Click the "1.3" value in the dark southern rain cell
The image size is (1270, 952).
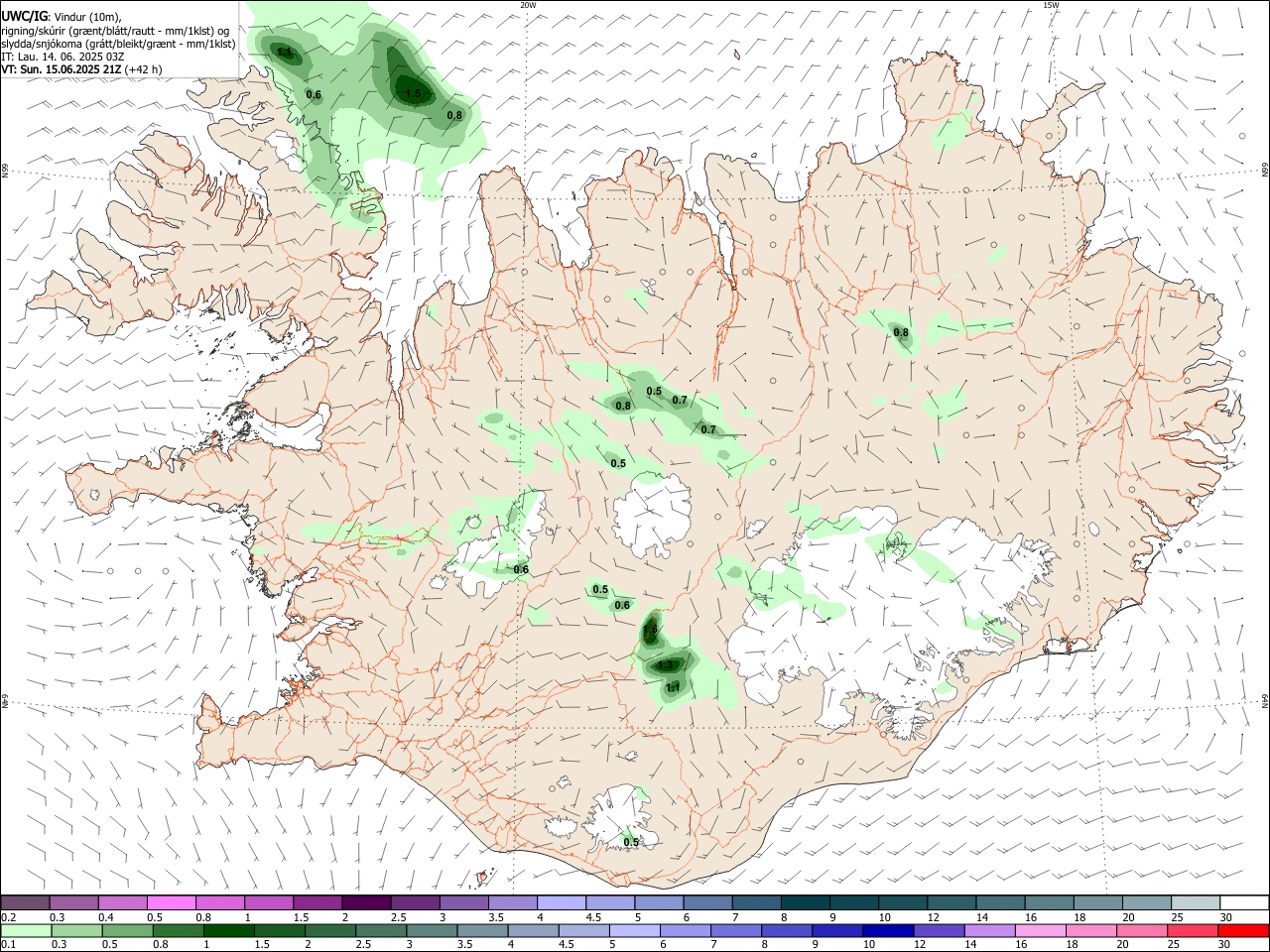[667, 665]
